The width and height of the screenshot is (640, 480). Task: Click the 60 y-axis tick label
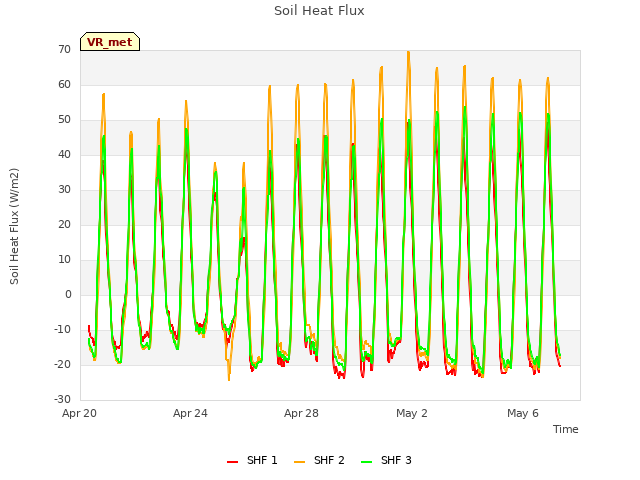coord(64,84)
